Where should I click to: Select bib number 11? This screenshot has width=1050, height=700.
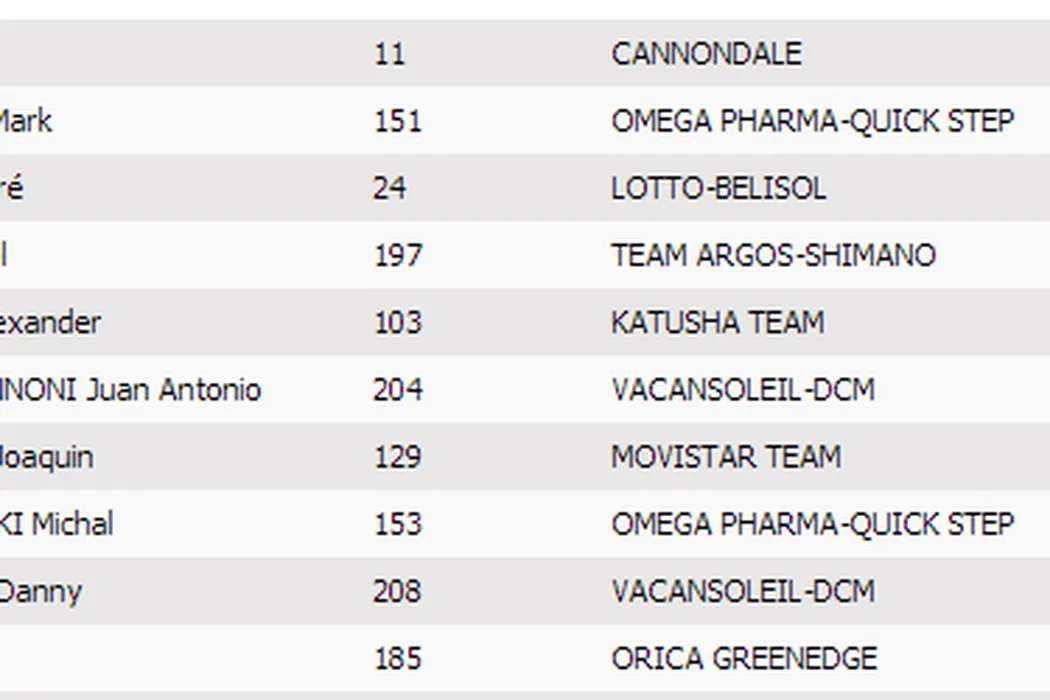point(389,54)
